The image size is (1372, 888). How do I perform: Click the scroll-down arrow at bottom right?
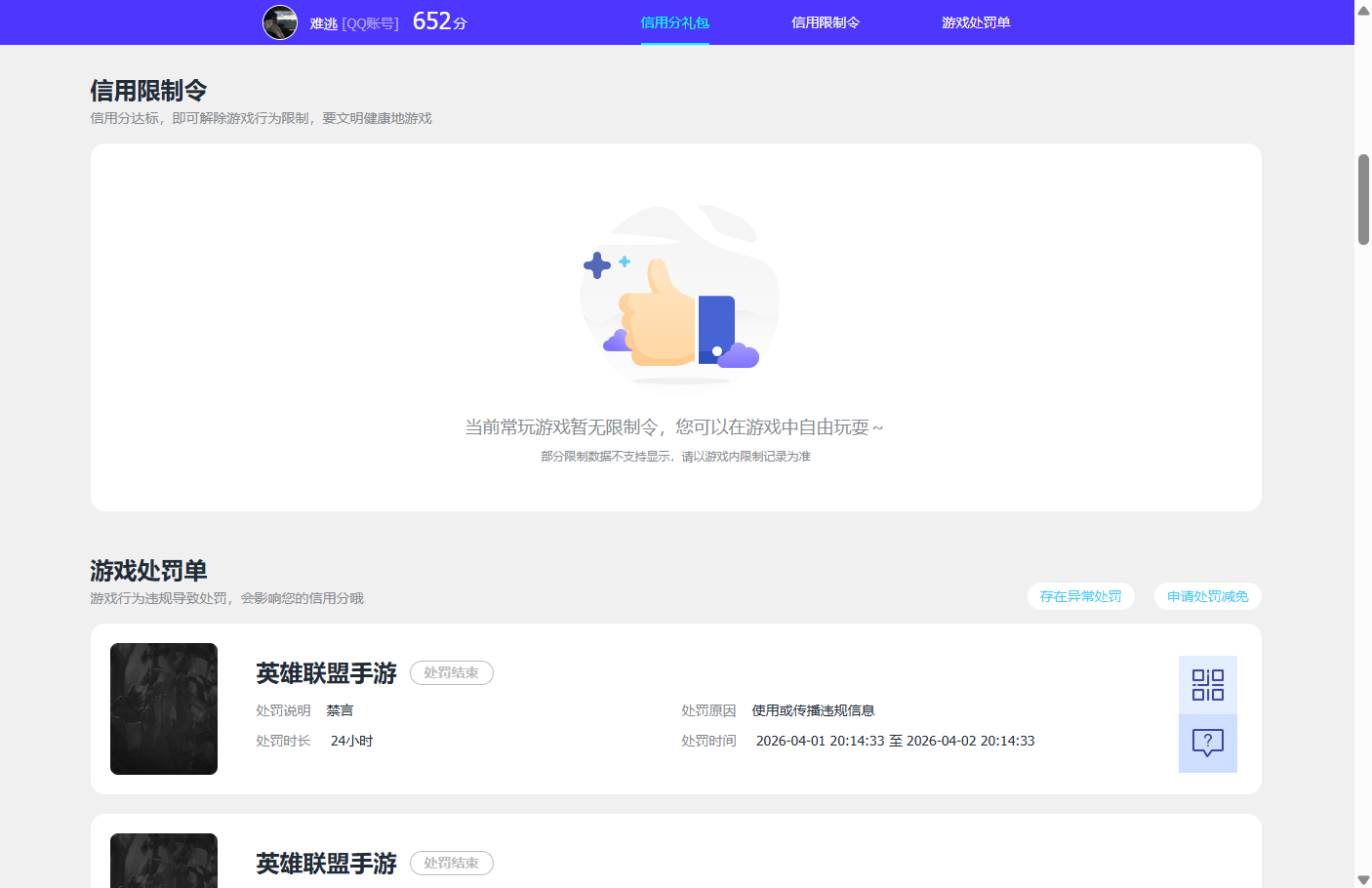[1363, 877]
